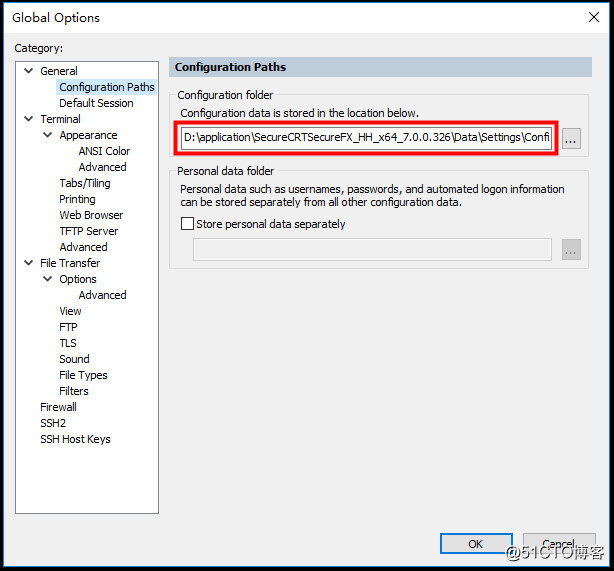Viewport: 614px width, 571px height.
Task: Click the configuration folder path field
Action: click(x=366, y=138)
